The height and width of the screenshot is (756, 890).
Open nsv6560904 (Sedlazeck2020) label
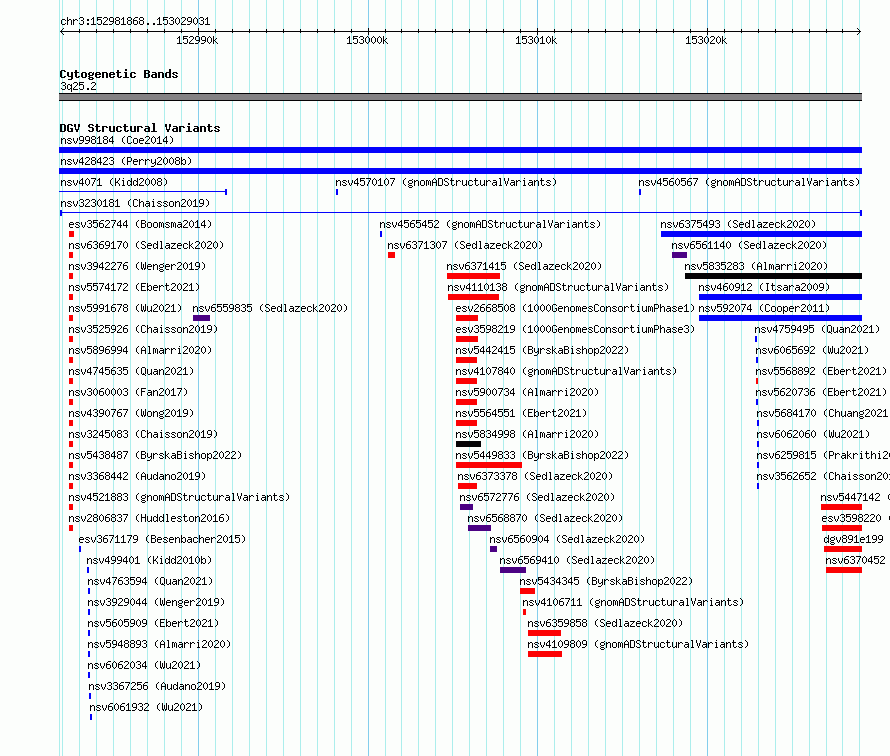click(x=567, y=539)
